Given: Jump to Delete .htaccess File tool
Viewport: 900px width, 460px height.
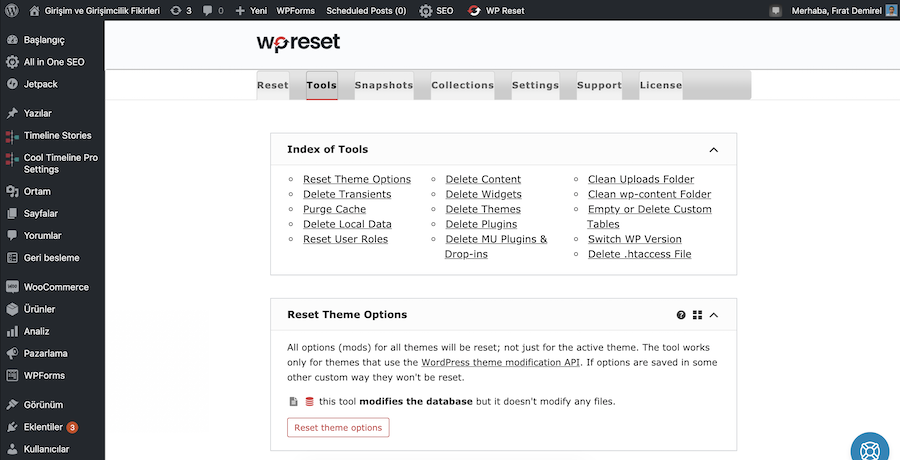Looking at the screenshot, I should pos(639,254).
